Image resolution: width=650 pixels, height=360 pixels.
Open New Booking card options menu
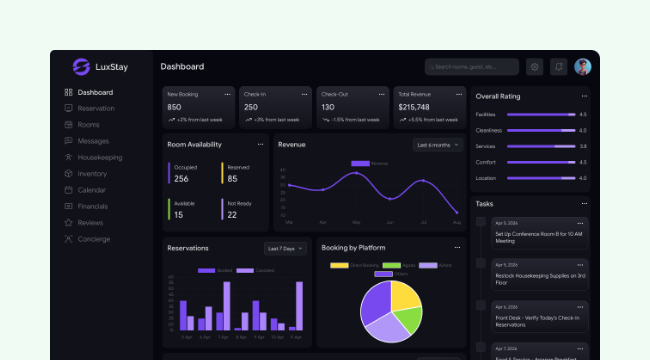coord(227,95)
